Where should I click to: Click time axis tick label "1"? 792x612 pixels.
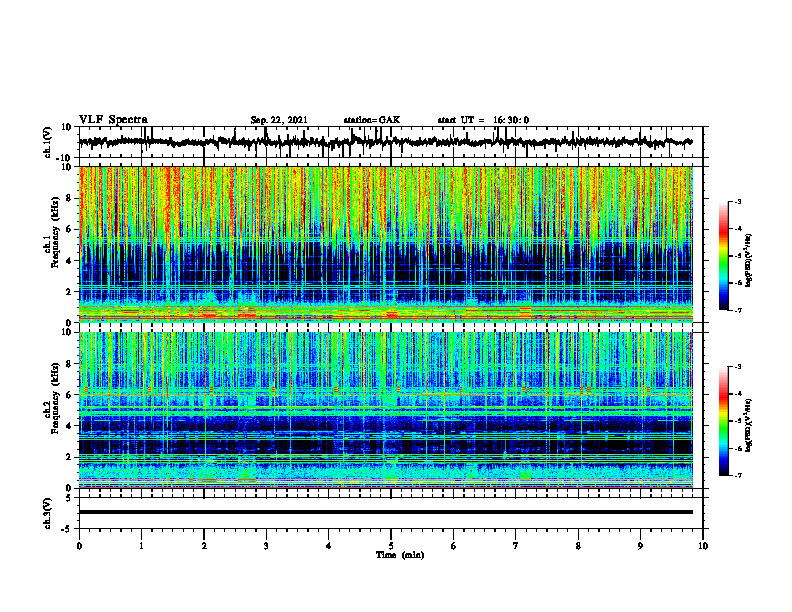point(141,546)
